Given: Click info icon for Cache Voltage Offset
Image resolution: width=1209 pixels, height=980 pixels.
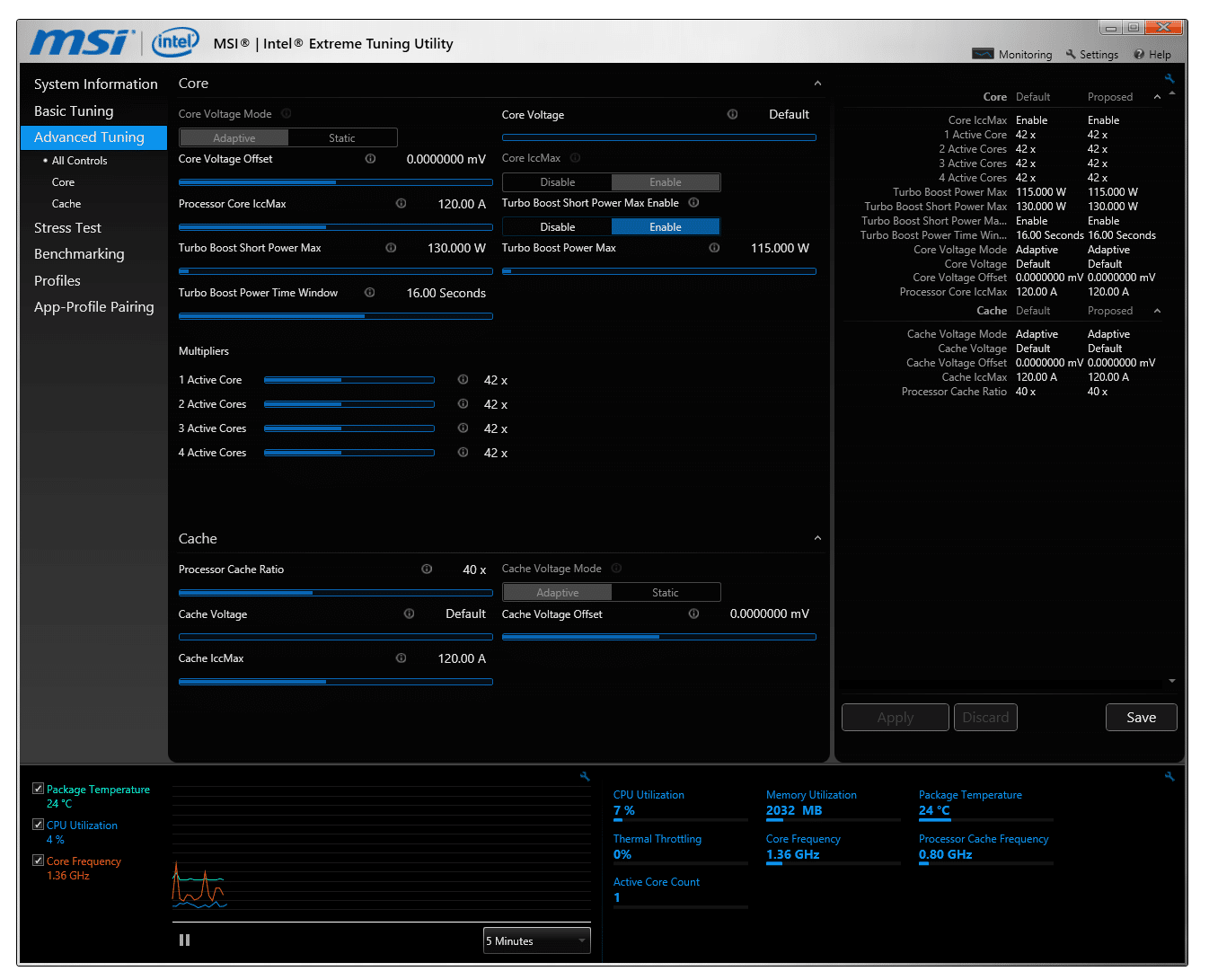Looking at the screenshot, I should (693, 614).
